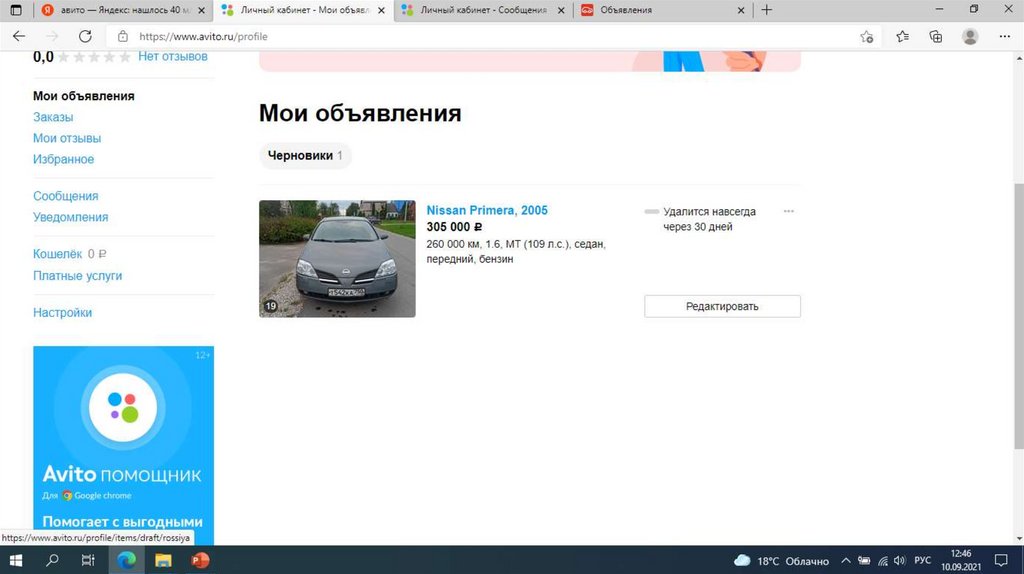
Task: Open a new browser tab
Action: [x=767, y=10]
